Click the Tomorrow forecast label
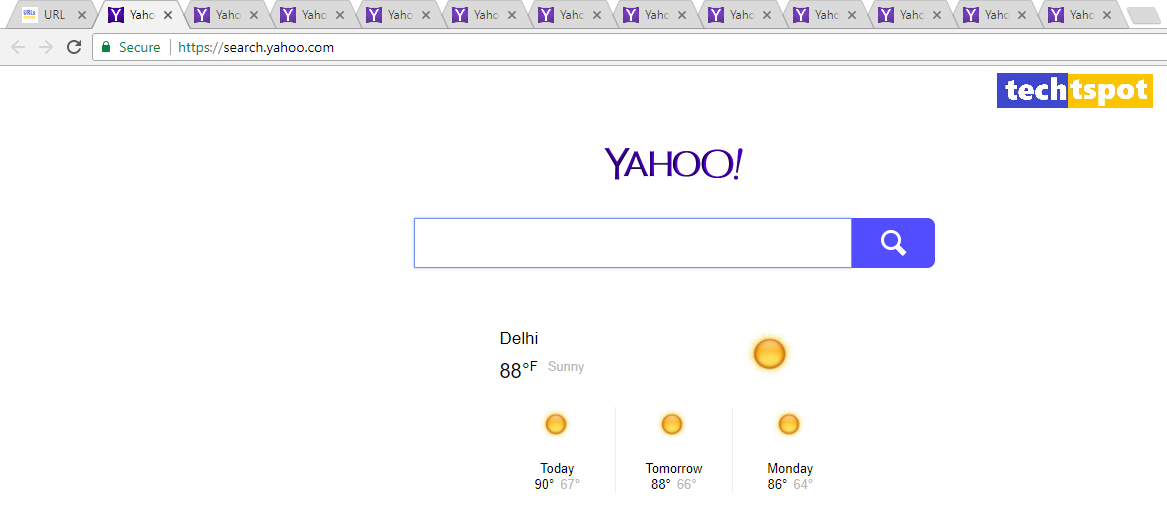The height and width of the screenshot is (508, 1167). click(x=674, y=469)
